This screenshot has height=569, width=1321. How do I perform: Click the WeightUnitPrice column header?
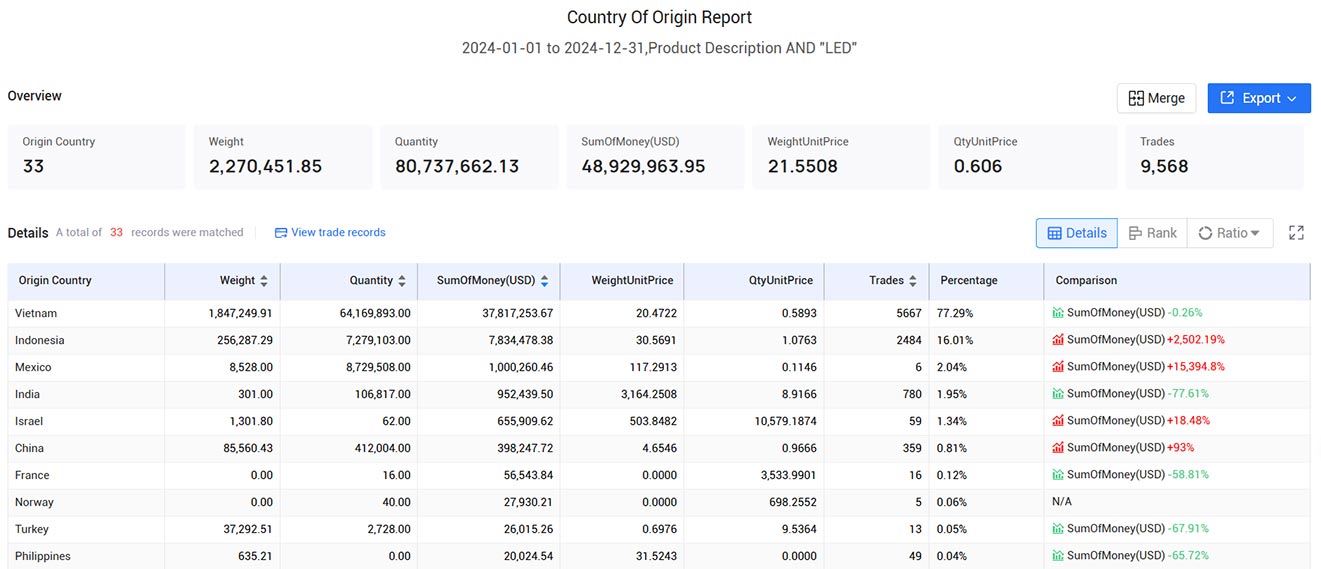[x=622, y=281]
